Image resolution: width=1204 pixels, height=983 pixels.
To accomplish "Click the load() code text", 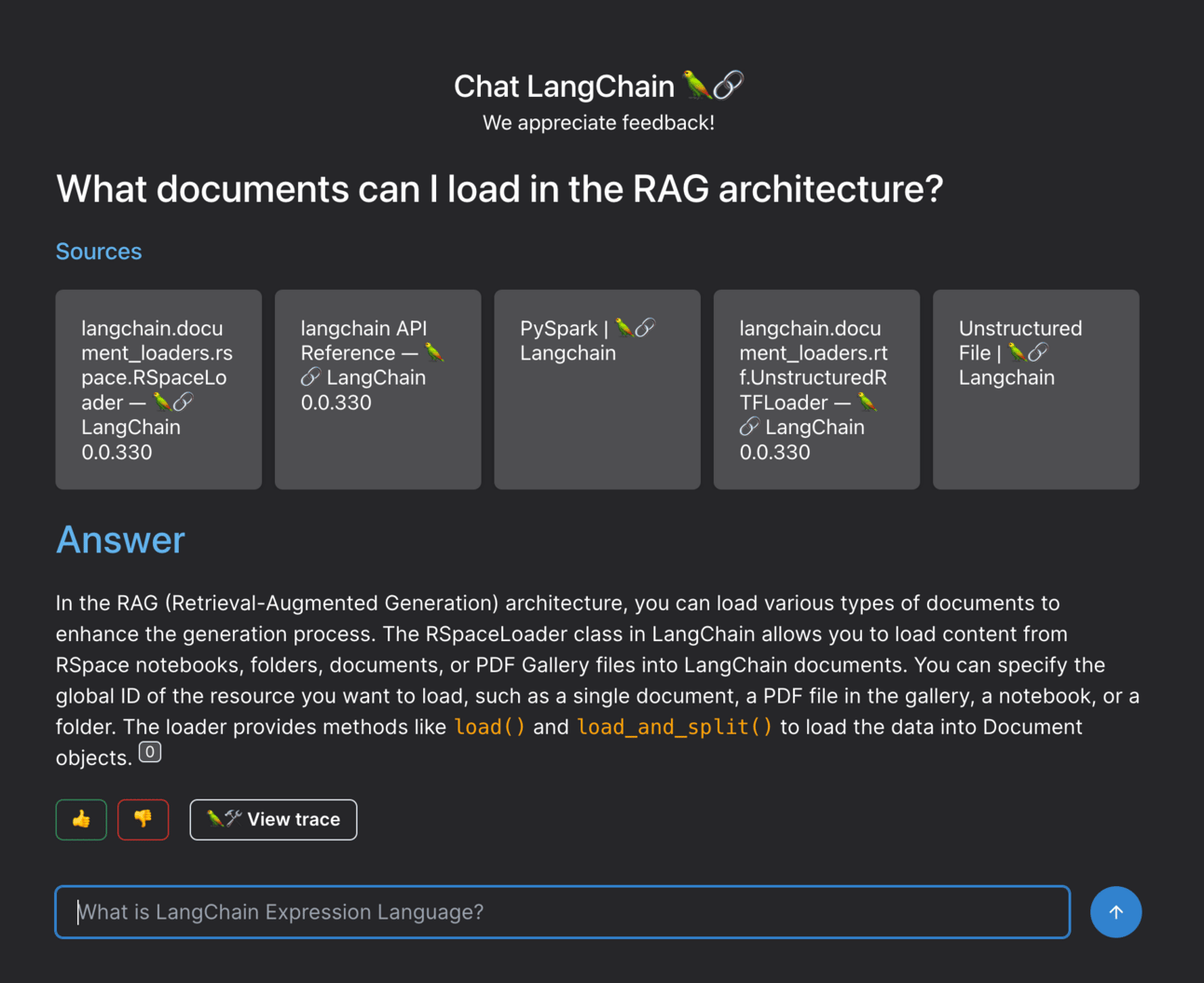I will click(x=490, y=727).
